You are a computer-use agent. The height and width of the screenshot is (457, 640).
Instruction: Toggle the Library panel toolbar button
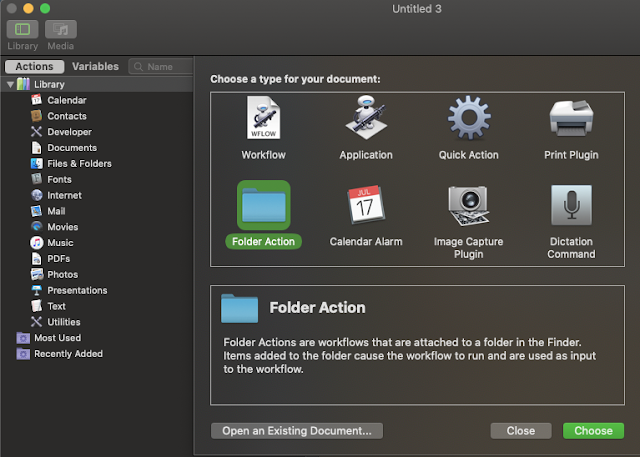point(22,29)
